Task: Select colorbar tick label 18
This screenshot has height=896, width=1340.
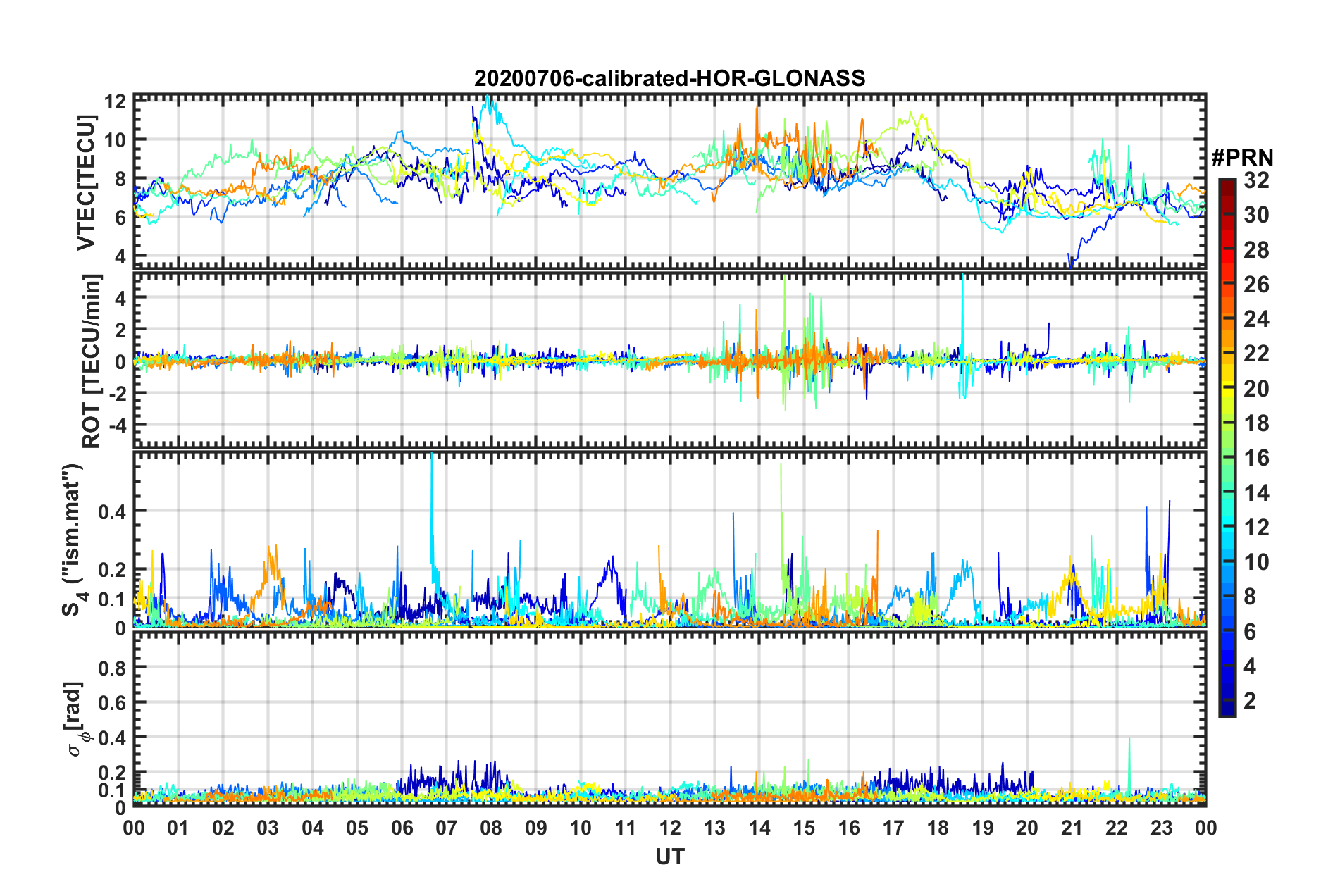Action: (x=1256, y=423)
